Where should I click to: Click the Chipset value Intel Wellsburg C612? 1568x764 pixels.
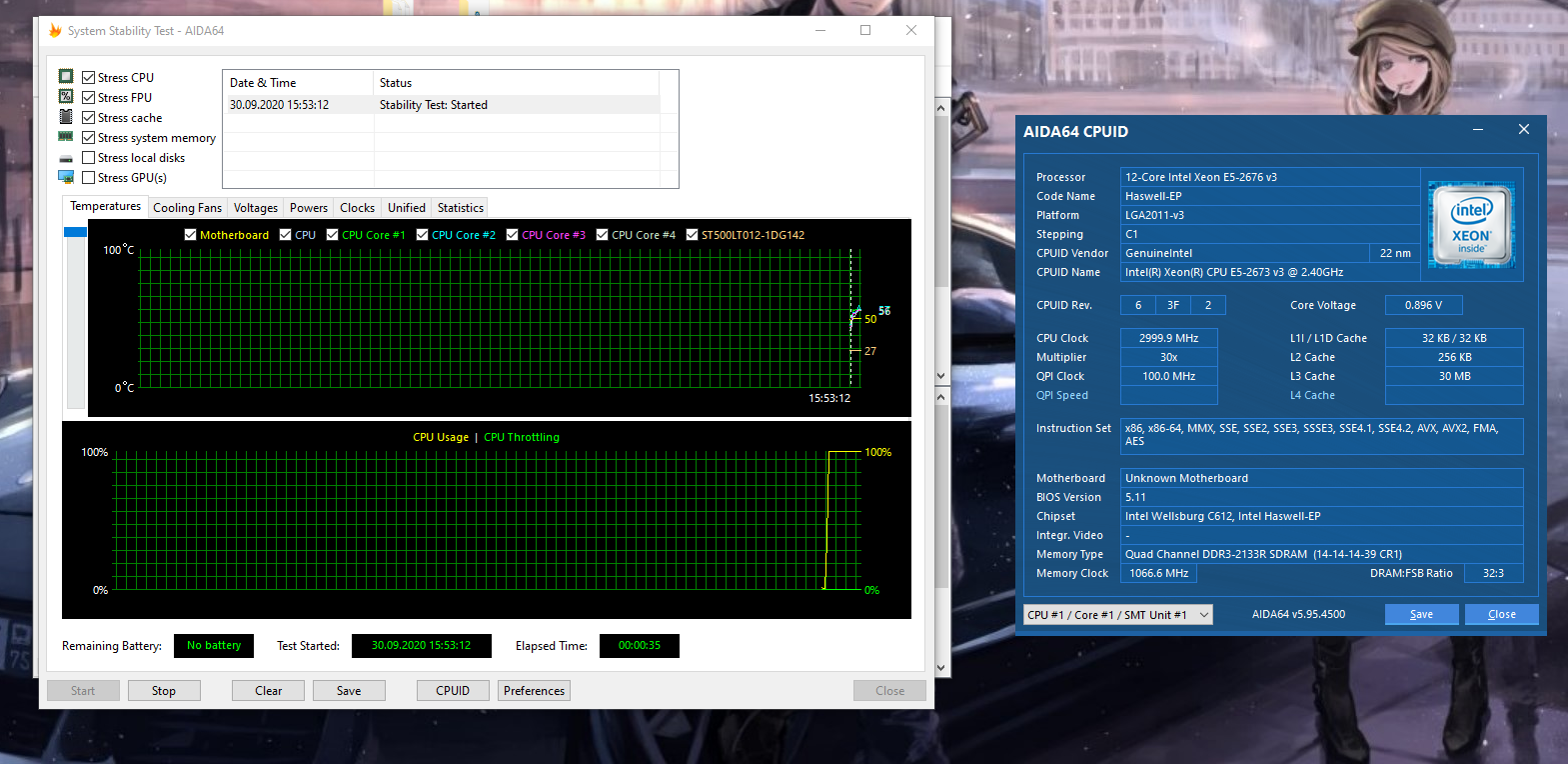1322,516
